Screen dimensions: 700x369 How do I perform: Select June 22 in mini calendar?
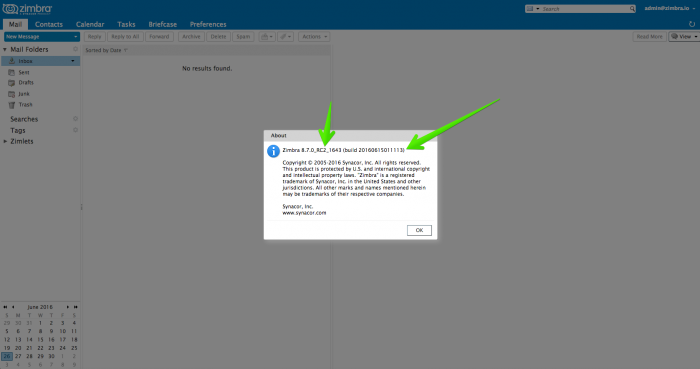40,348
